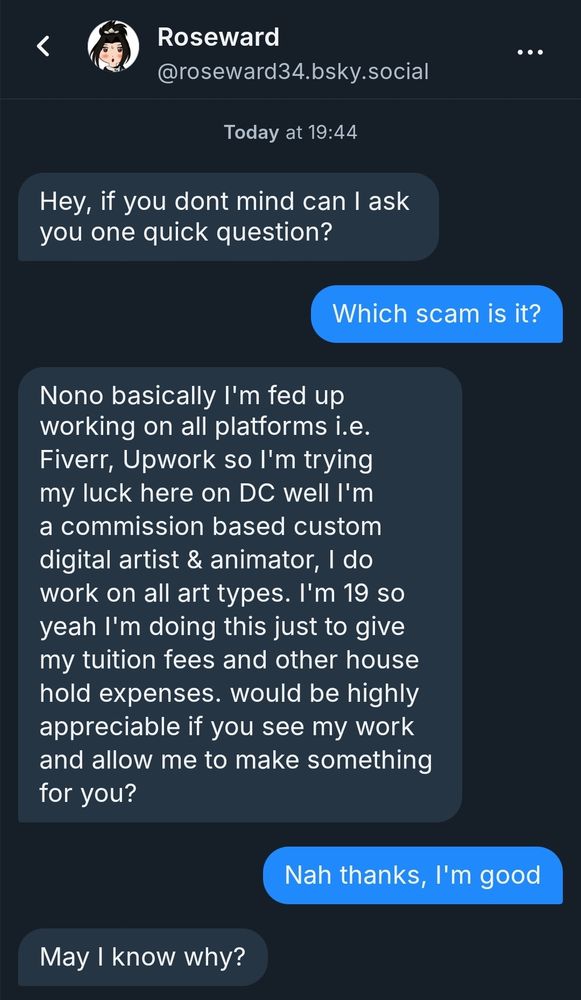Select the "Which scam is it?" blue bubble
This screenshot has height=1000, width=581.
(x=436, y=314)
